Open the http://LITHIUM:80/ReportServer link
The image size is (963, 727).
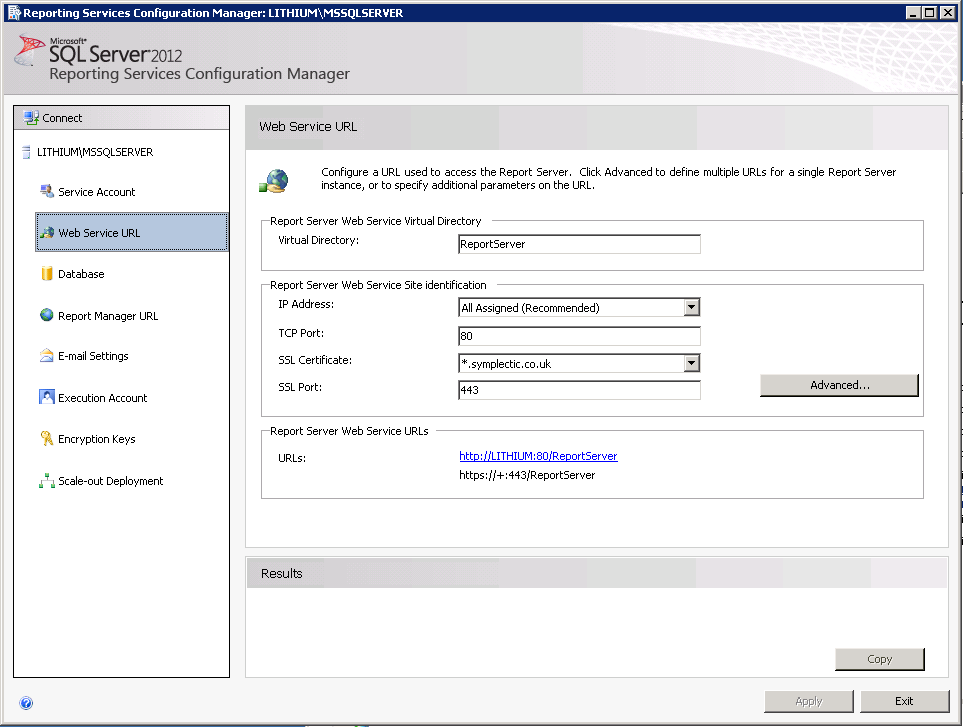point(538,456)
